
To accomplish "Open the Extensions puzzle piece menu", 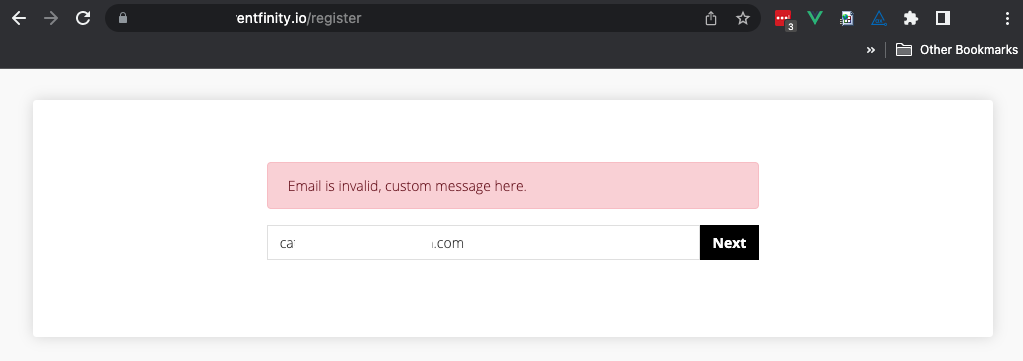I will (x=911, y=18).
